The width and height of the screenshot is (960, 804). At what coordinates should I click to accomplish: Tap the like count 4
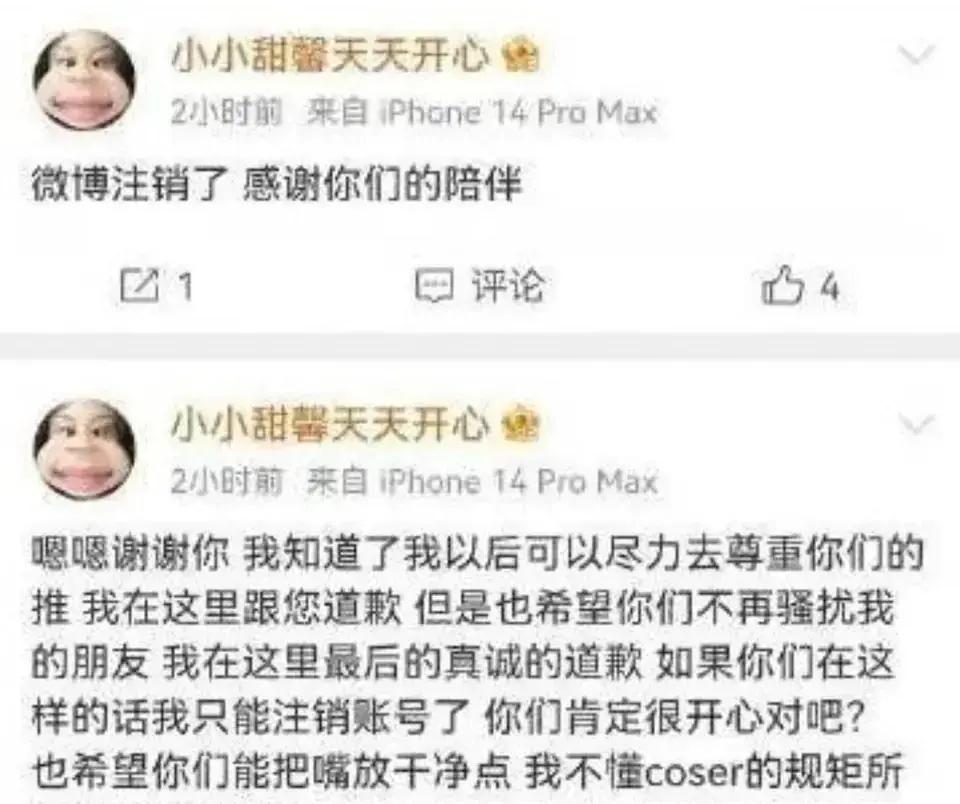pyautogui.click(x=829, y=287)
